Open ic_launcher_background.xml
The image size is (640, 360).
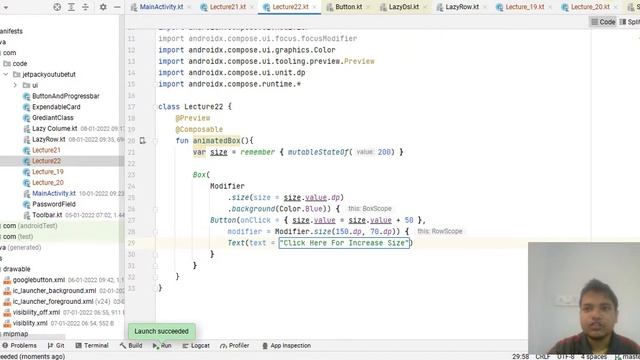tap(54, 291)
